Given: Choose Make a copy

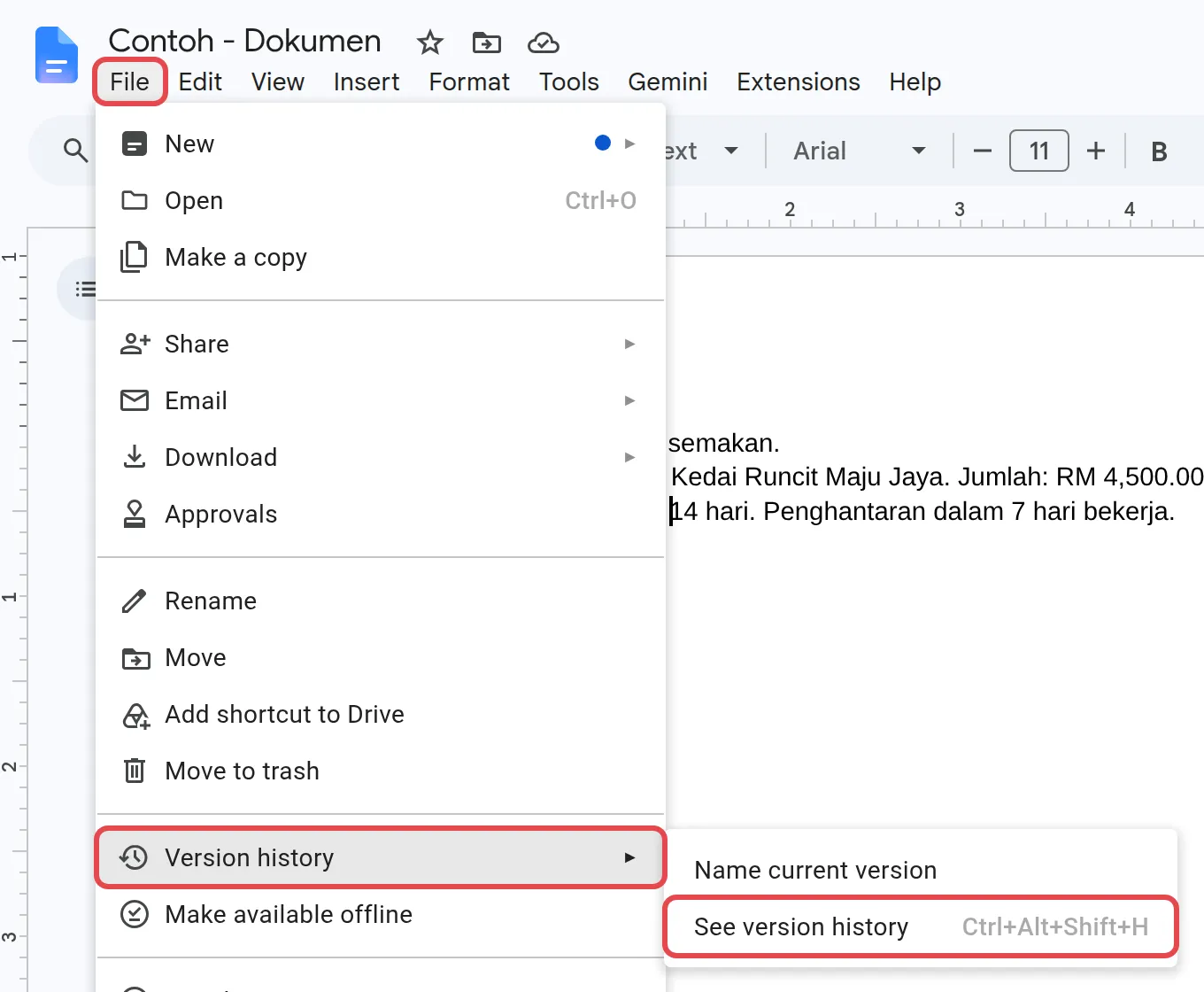Looking at the screenshot, I should (x=381, y=257).
